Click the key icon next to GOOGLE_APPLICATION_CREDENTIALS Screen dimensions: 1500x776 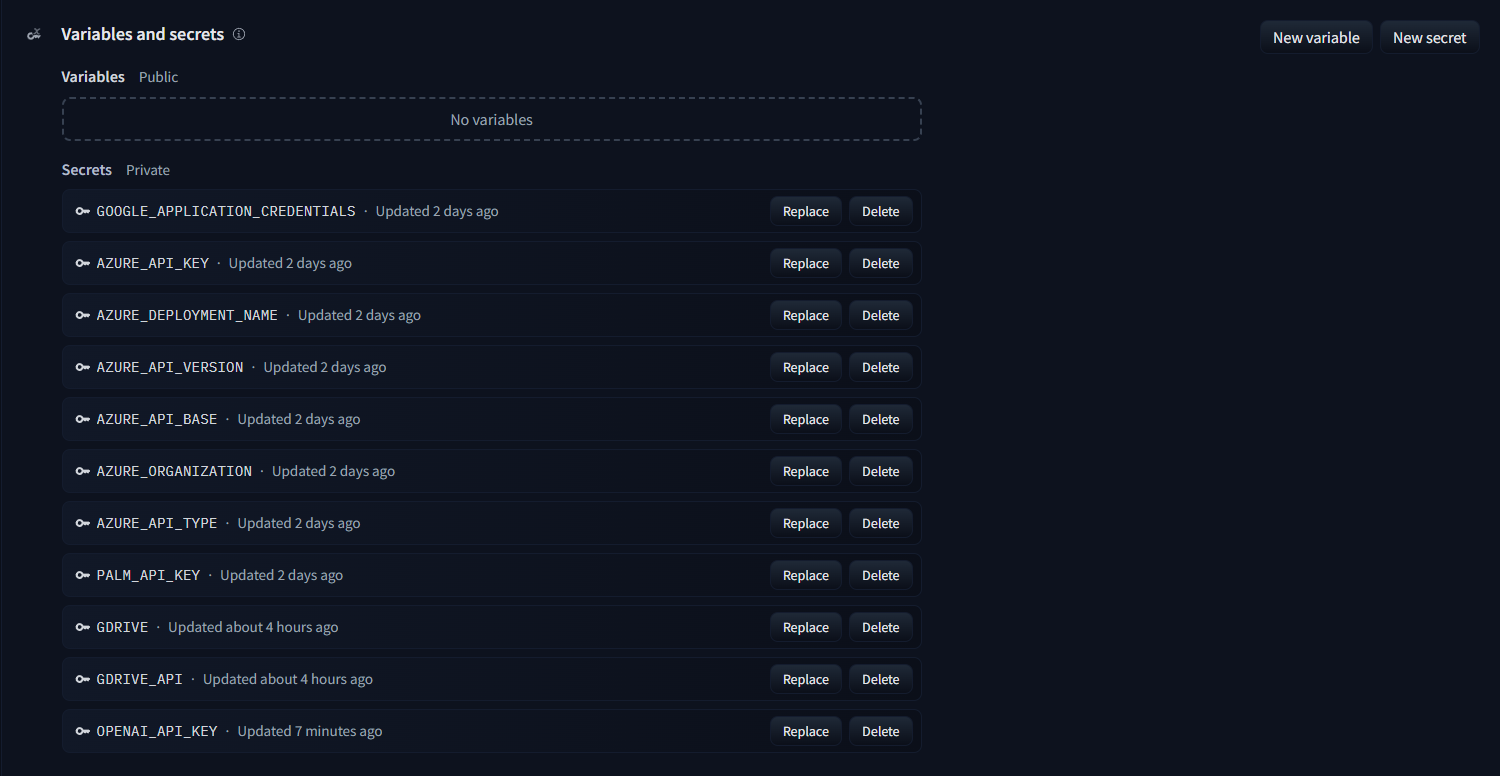(83, 211)
